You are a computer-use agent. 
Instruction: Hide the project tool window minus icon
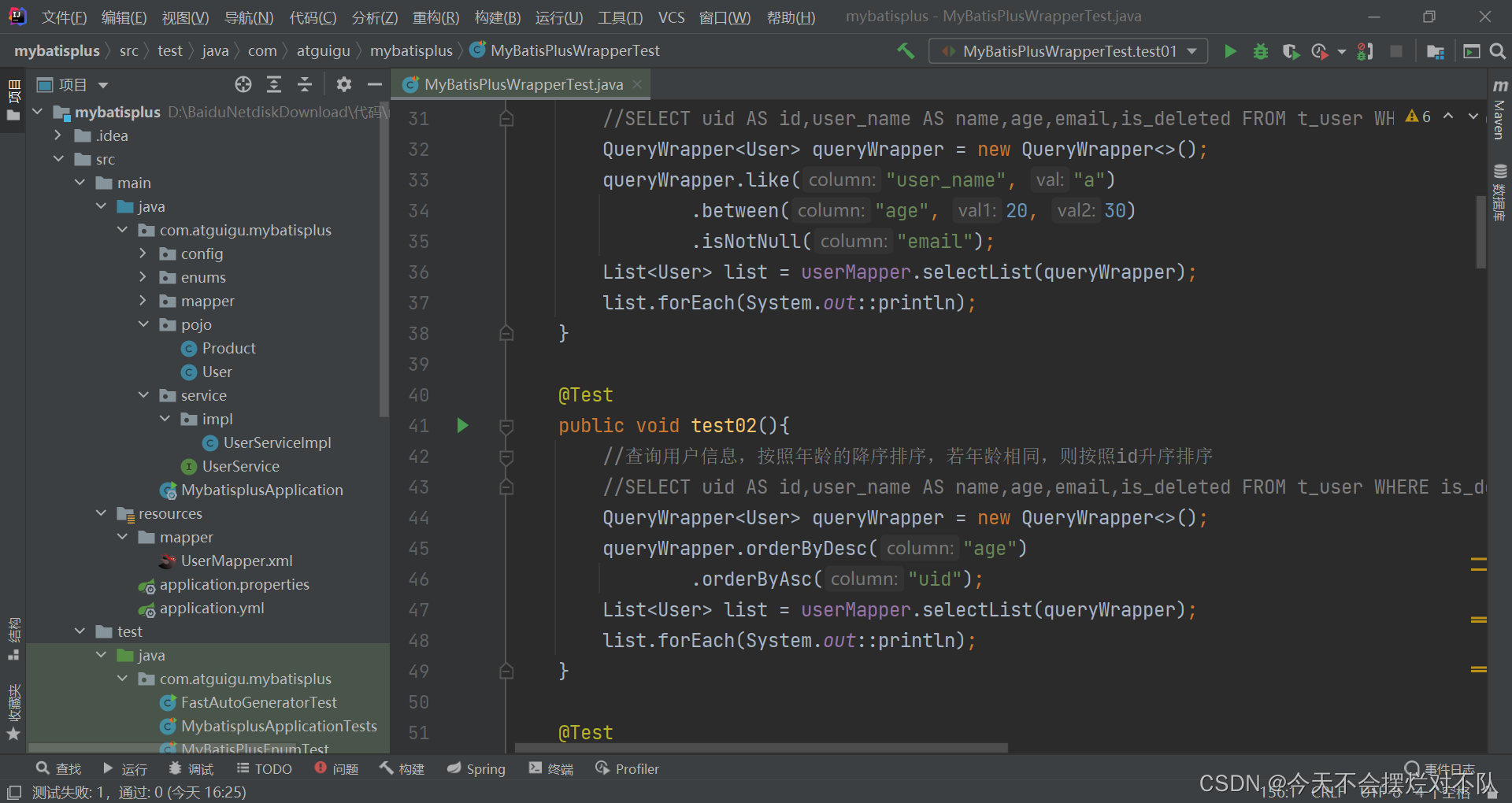[375, 84]
